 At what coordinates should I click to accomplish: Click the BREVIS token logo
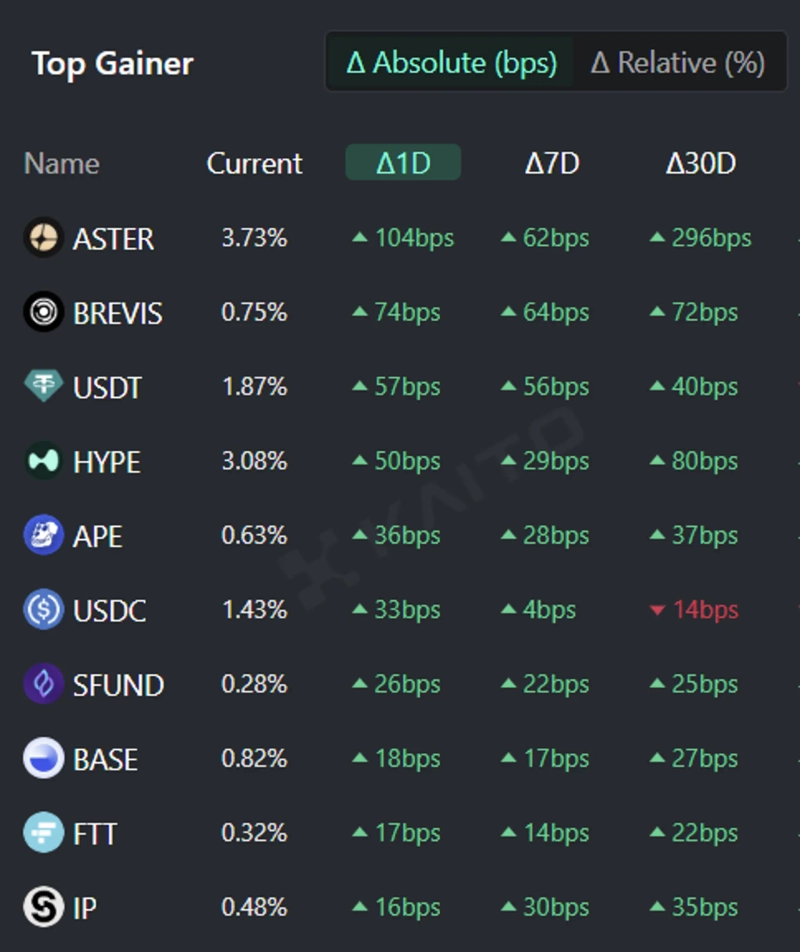coord(43,312)
